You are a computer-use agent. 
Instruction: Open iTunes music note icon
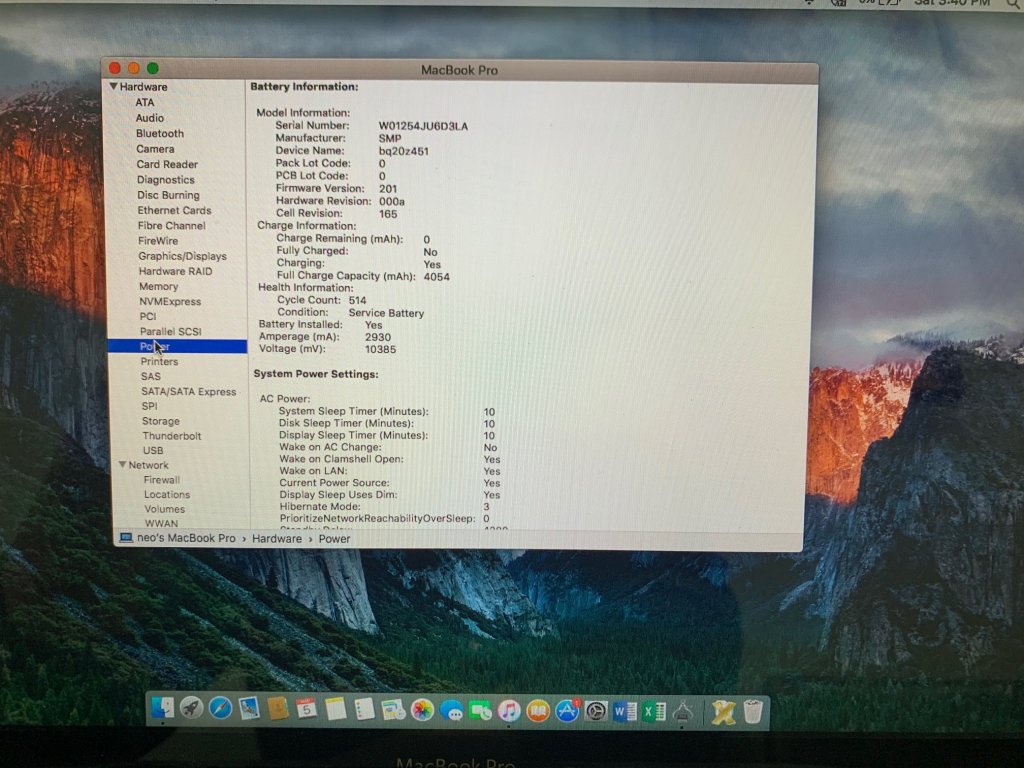coord(509,711)
